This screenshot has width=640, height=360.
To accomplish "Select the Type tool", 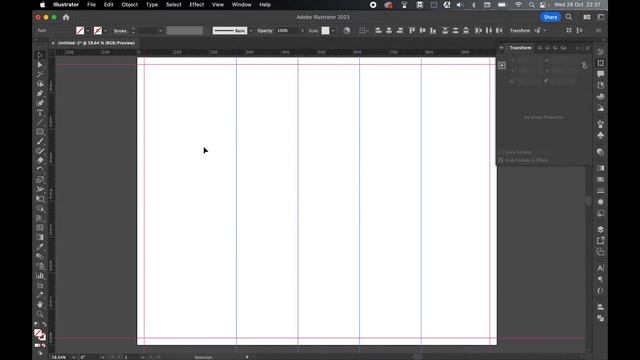I will point(40,113).
